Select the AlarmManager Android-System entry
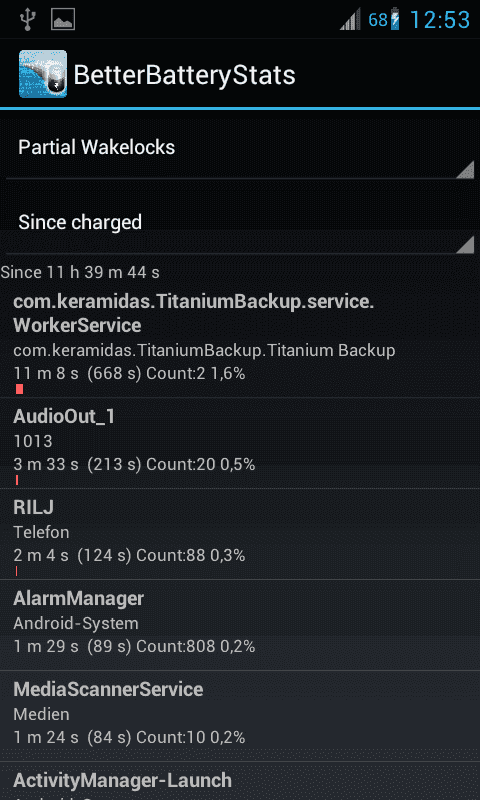 point(240,625)
